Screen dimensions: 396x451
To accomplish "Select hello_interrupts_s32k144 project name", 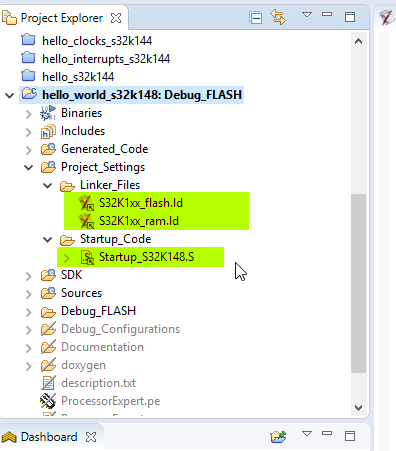I will pyautogui.click(x=106, y=59).
